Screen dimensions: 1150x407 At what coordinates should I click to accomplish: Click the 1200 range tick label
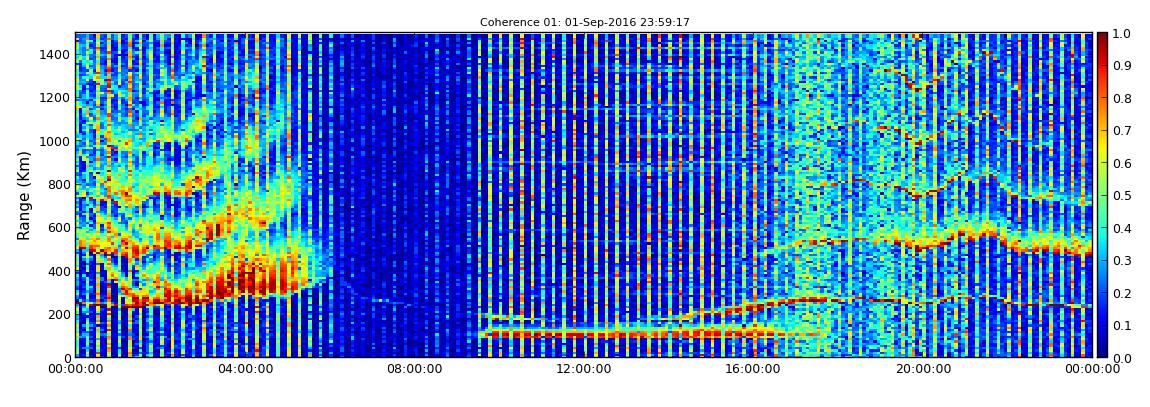57,98
